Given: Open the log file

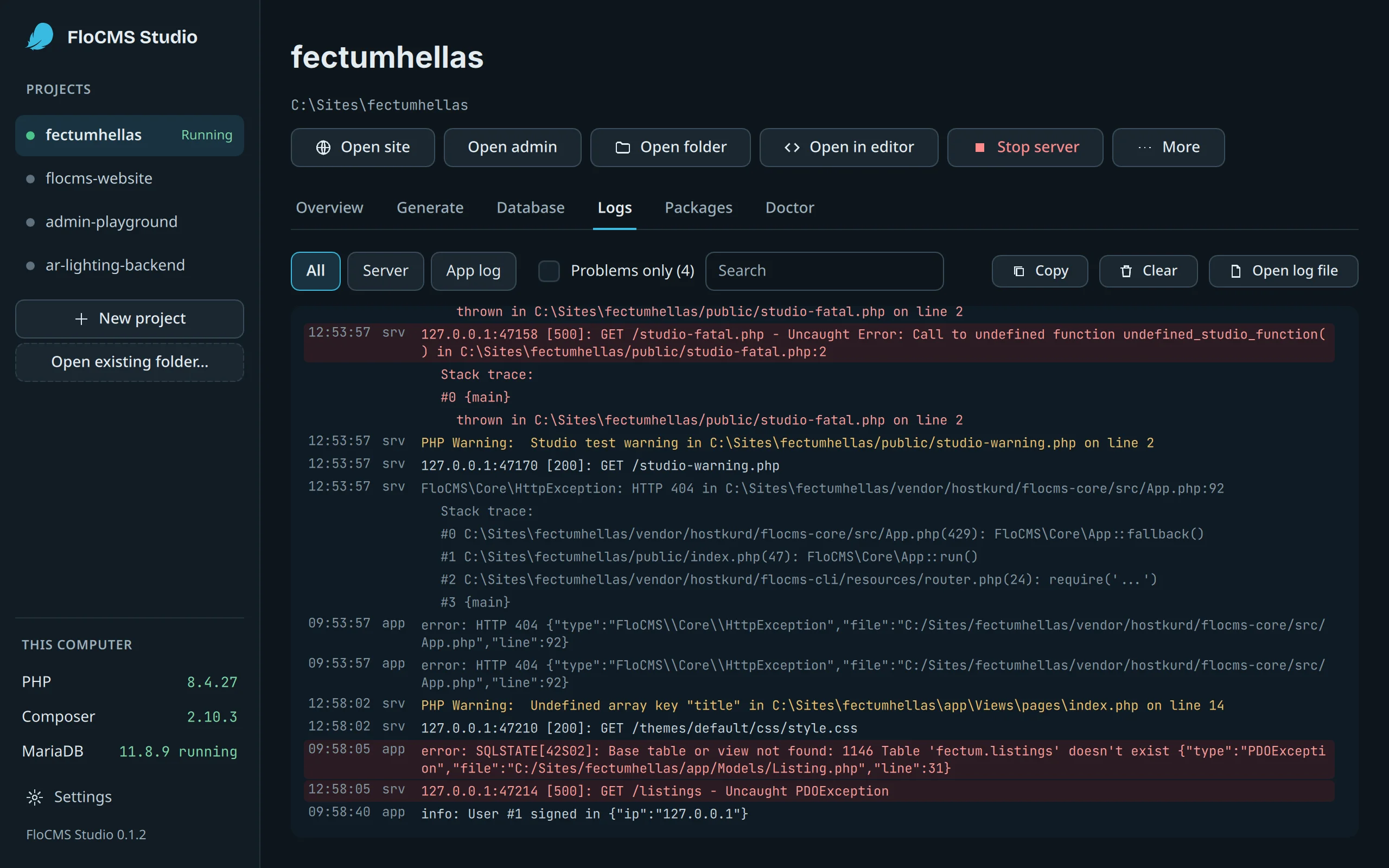Looking at the screenshot, I should (1283, 271).
